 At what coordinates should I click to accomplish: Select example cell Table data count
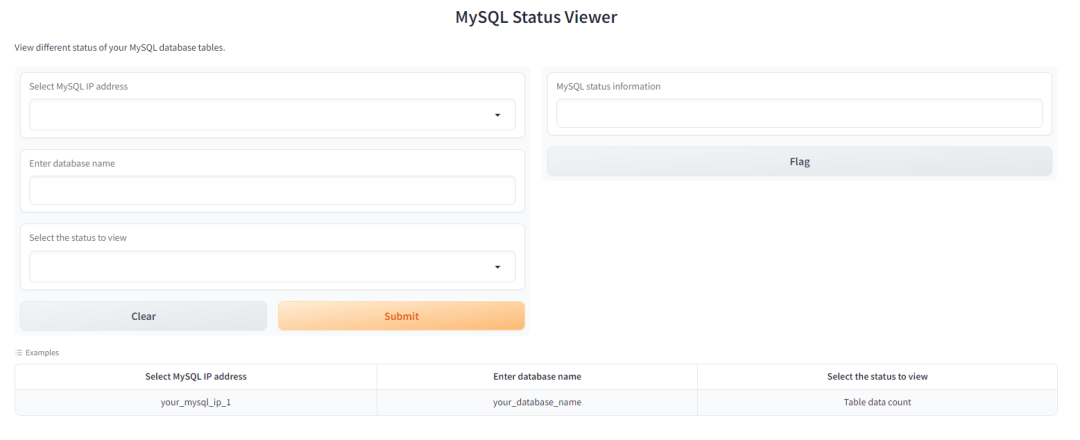click(877, 402)
